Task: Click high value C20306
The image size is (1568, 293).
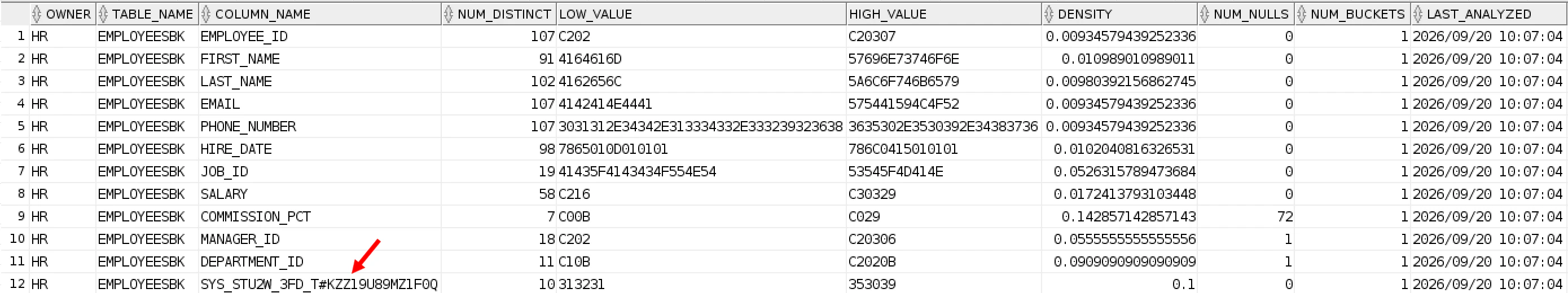Action: [872, 239]
